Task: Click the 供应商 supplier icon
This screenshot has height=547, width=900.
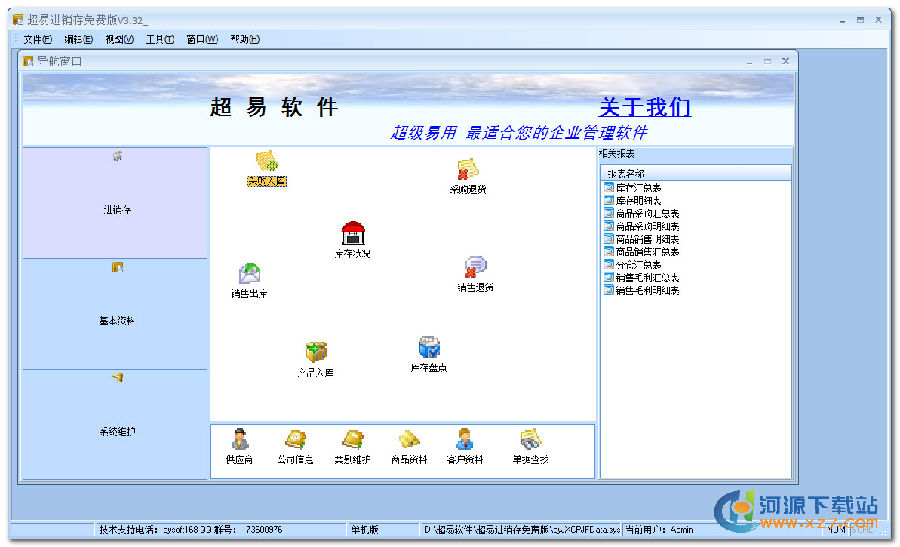Action: pos(240,440)
